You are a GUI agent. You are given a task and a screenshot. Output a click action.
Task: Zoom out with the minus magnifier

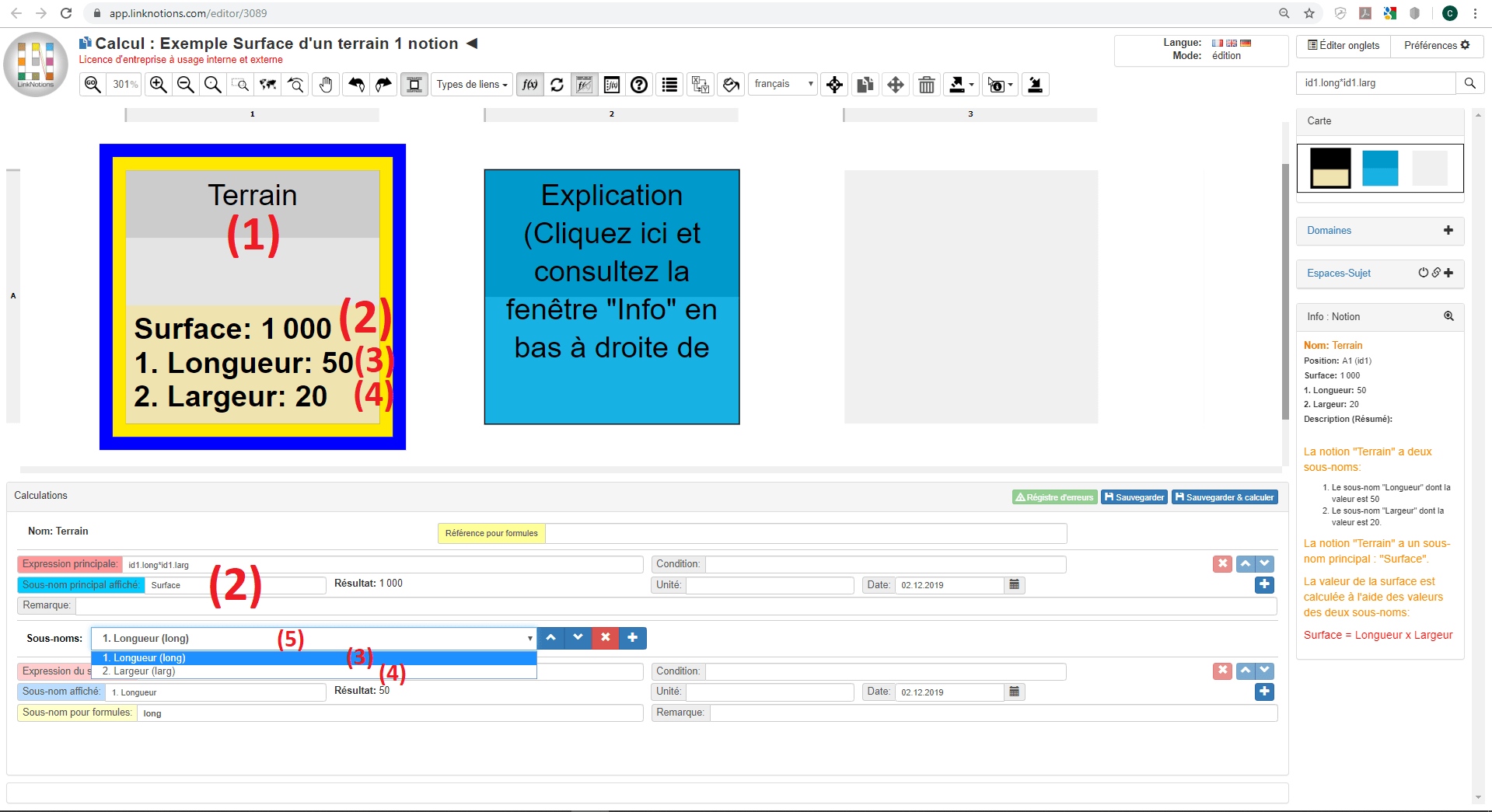click(186, 84)
